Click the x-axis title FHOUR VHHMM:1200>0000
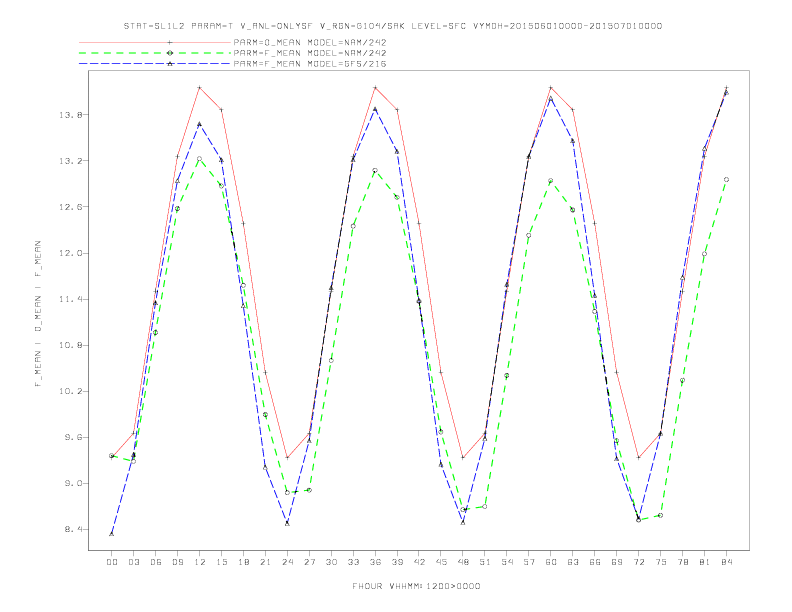This screenshot has width=792, height=612. coord(416,586)
